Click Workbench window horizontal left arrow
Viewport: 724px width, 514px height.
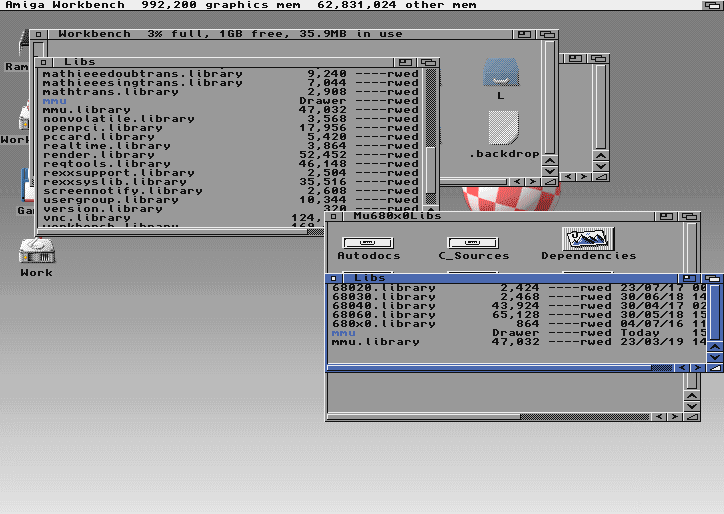(x=517, y=182)
